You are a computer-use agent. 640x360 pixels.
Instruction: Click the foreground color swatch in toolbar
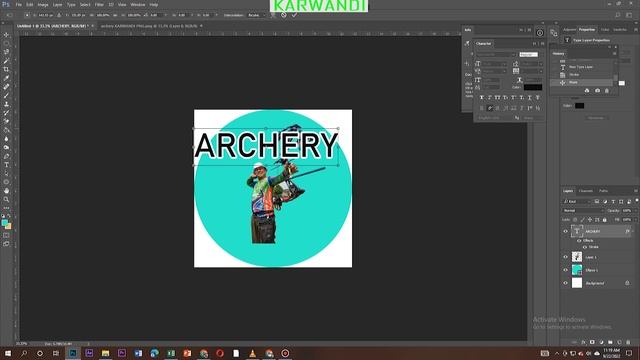[4, 222]
